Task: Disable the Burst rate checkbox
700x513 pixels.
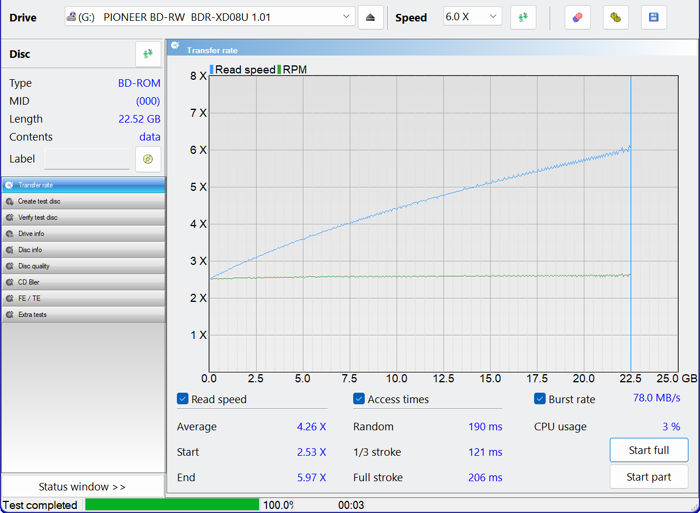Action: [x=540, y=399]
